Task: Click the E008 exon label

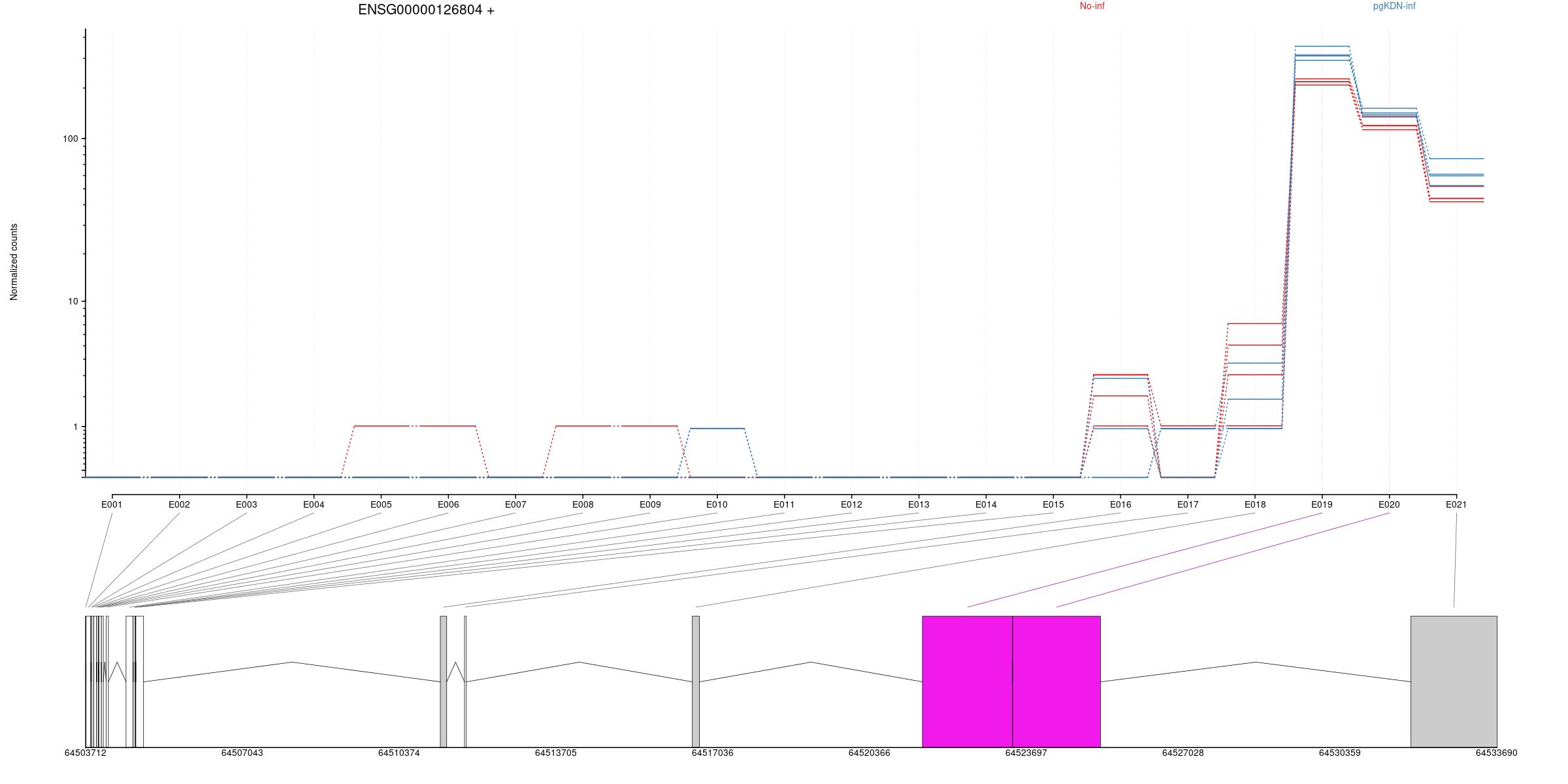Action: [583, 504]
